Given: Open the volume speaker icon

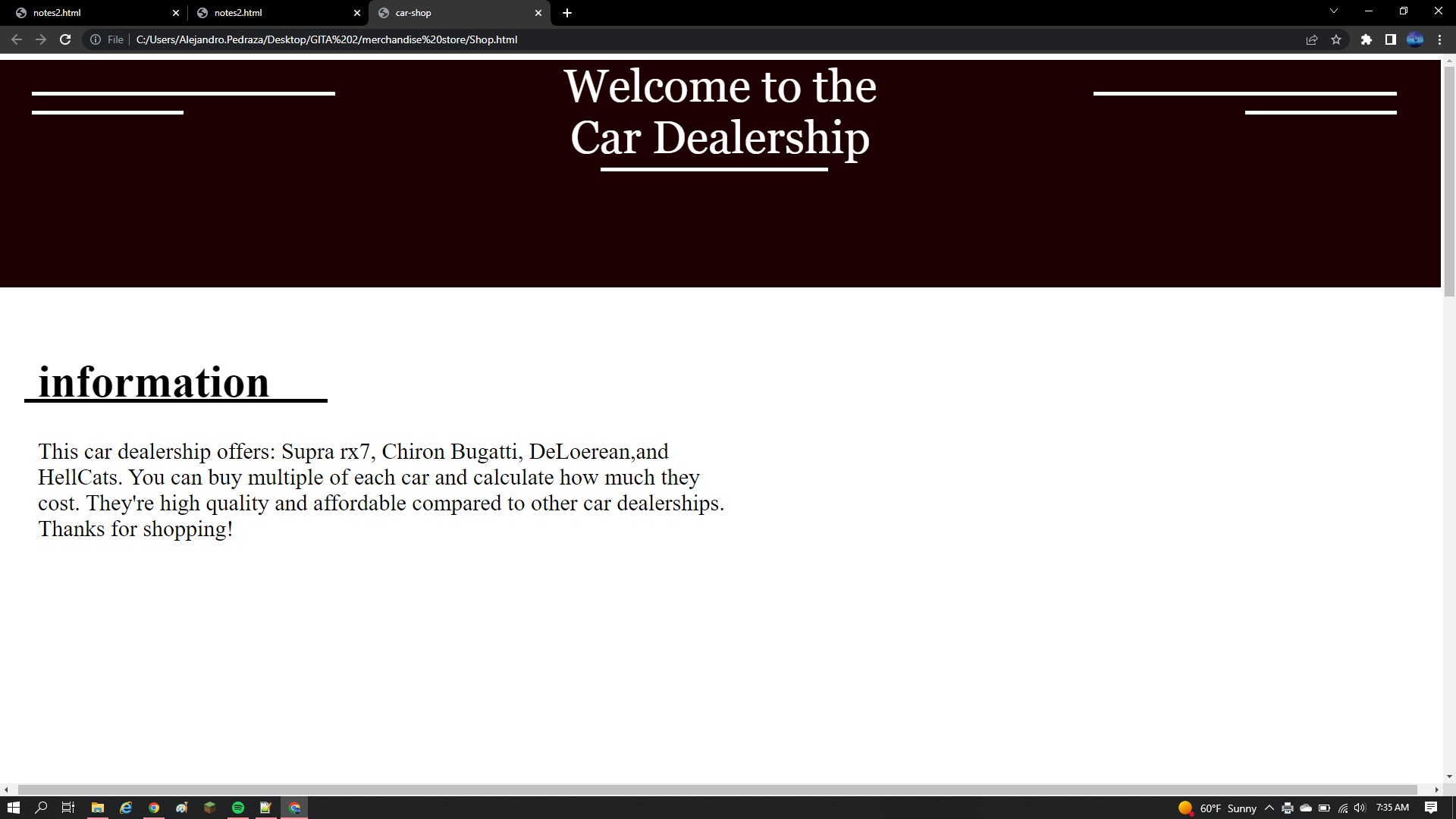Looking at the screenshot, I should pos(1360,808).
